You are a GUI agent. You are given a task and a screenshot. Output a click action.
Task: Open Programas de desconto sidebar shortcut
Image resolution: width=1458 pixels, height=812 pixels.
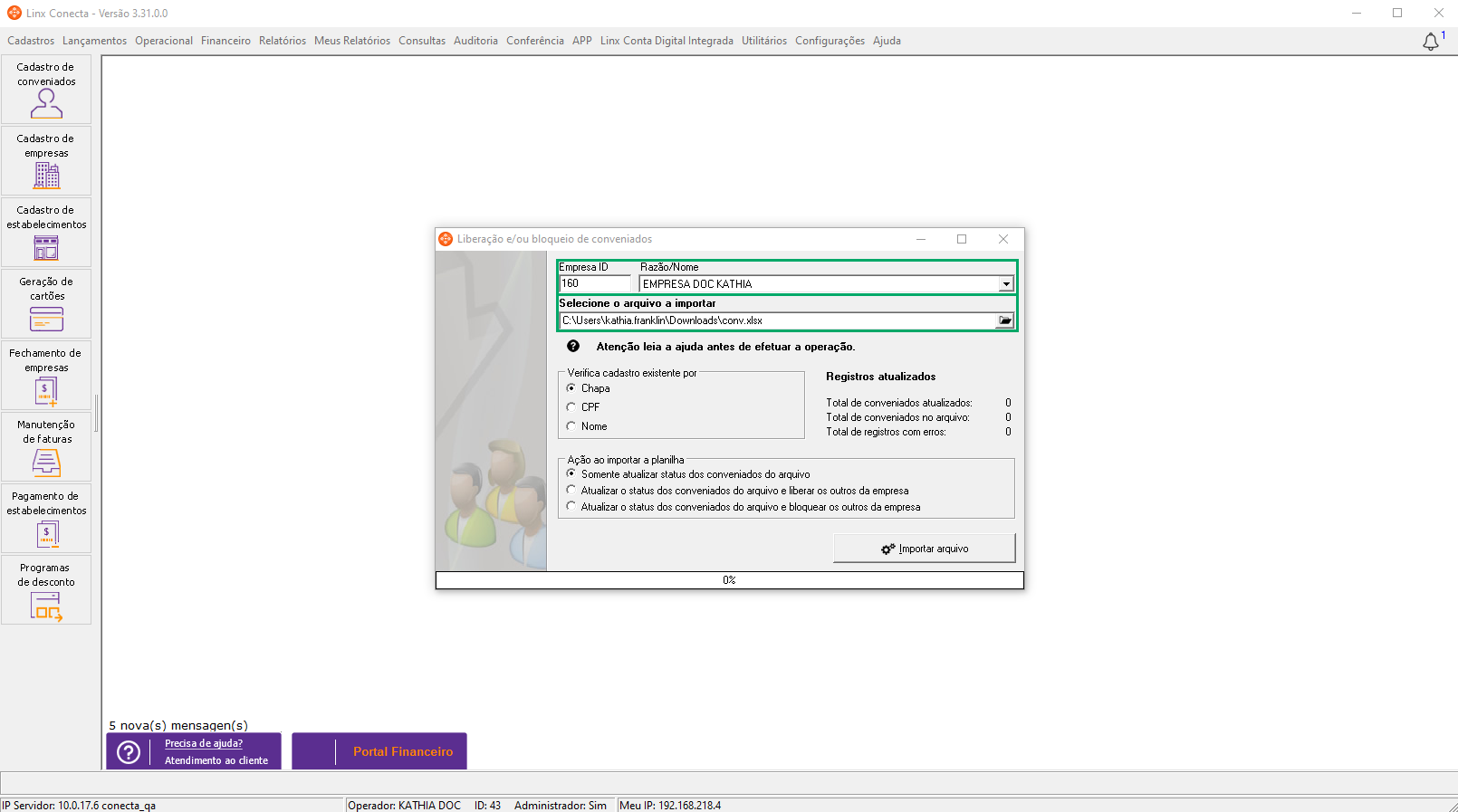click(x=46, y=590)
